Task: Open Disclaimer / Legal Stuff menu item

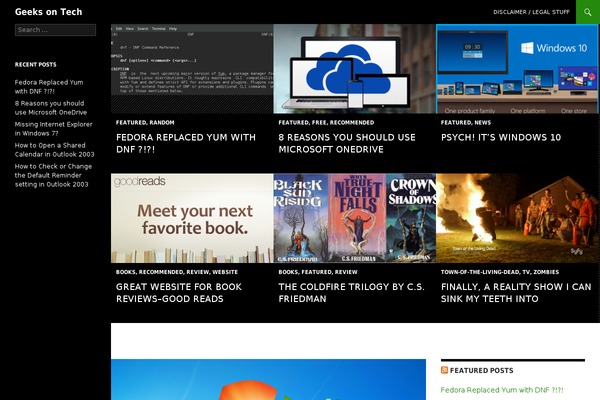Action: pyautogui.click(x=531, y=12)
